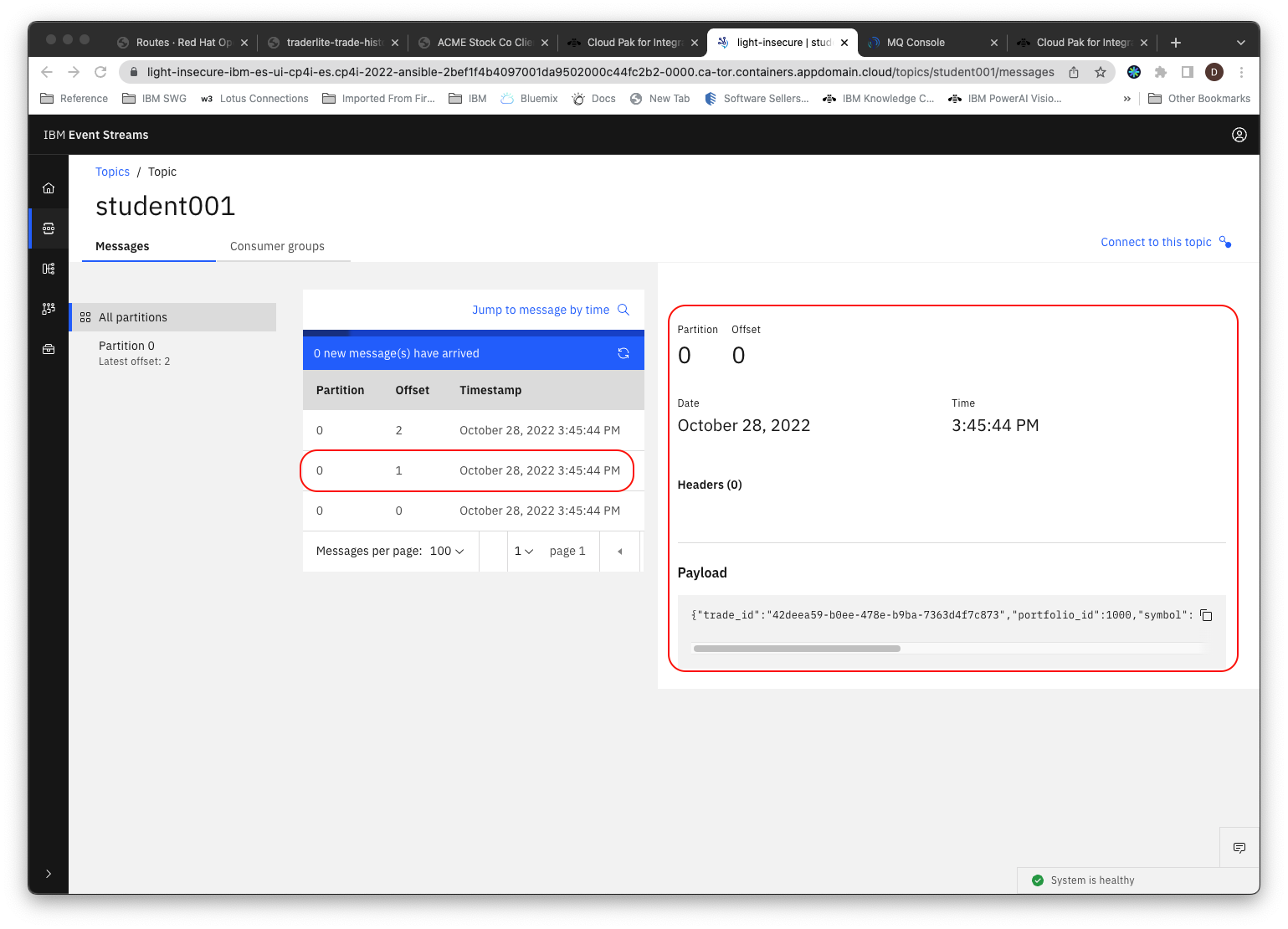Open the Chrome three-dot menu

point(1242,72)
